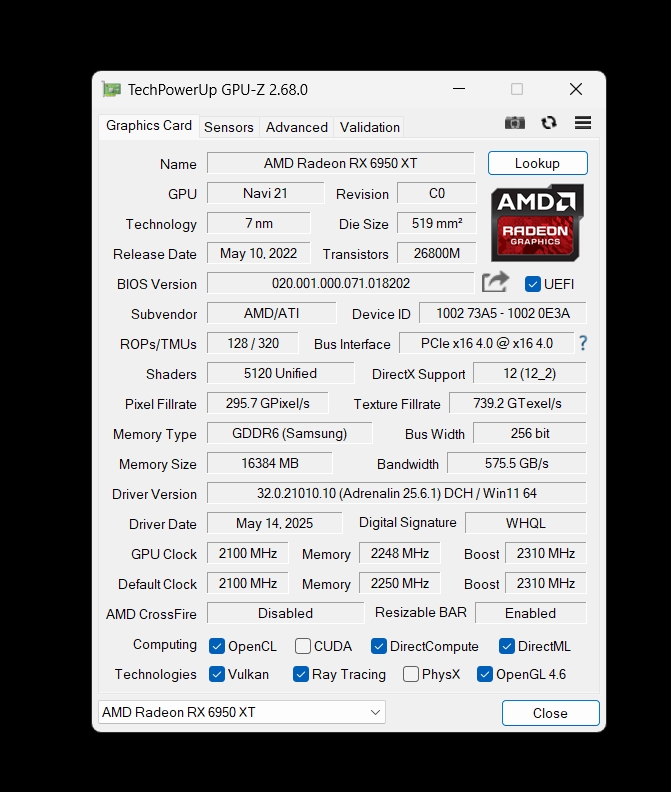Screen dimensions: 671x792
Task: Toggle the CUDA checkbox
Action: pyautogui.click(x=303, y=646)
